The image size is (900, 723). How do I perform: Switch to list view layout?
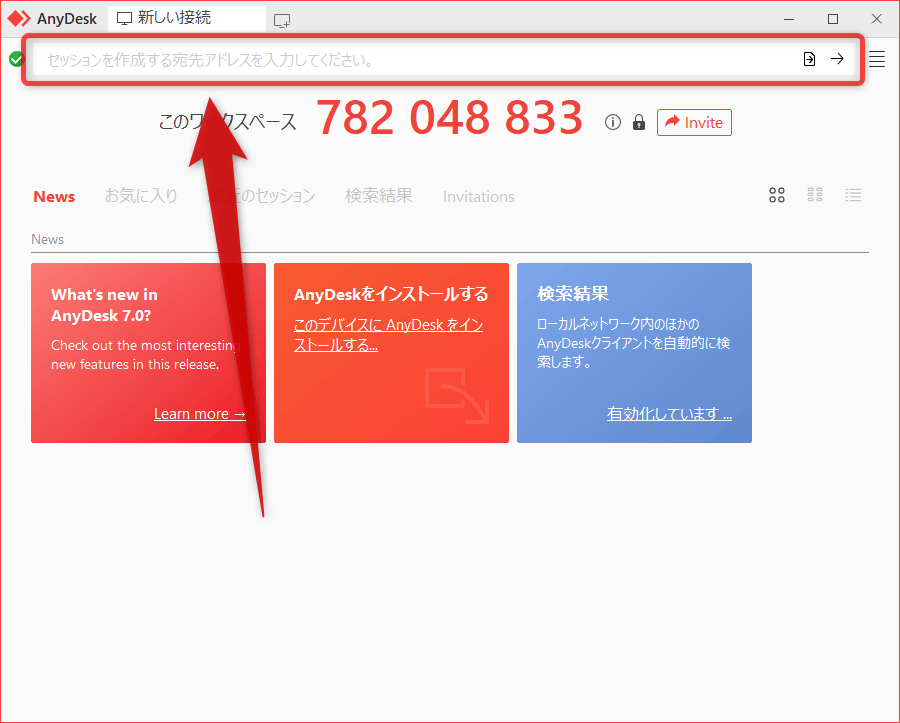[853, 195]
